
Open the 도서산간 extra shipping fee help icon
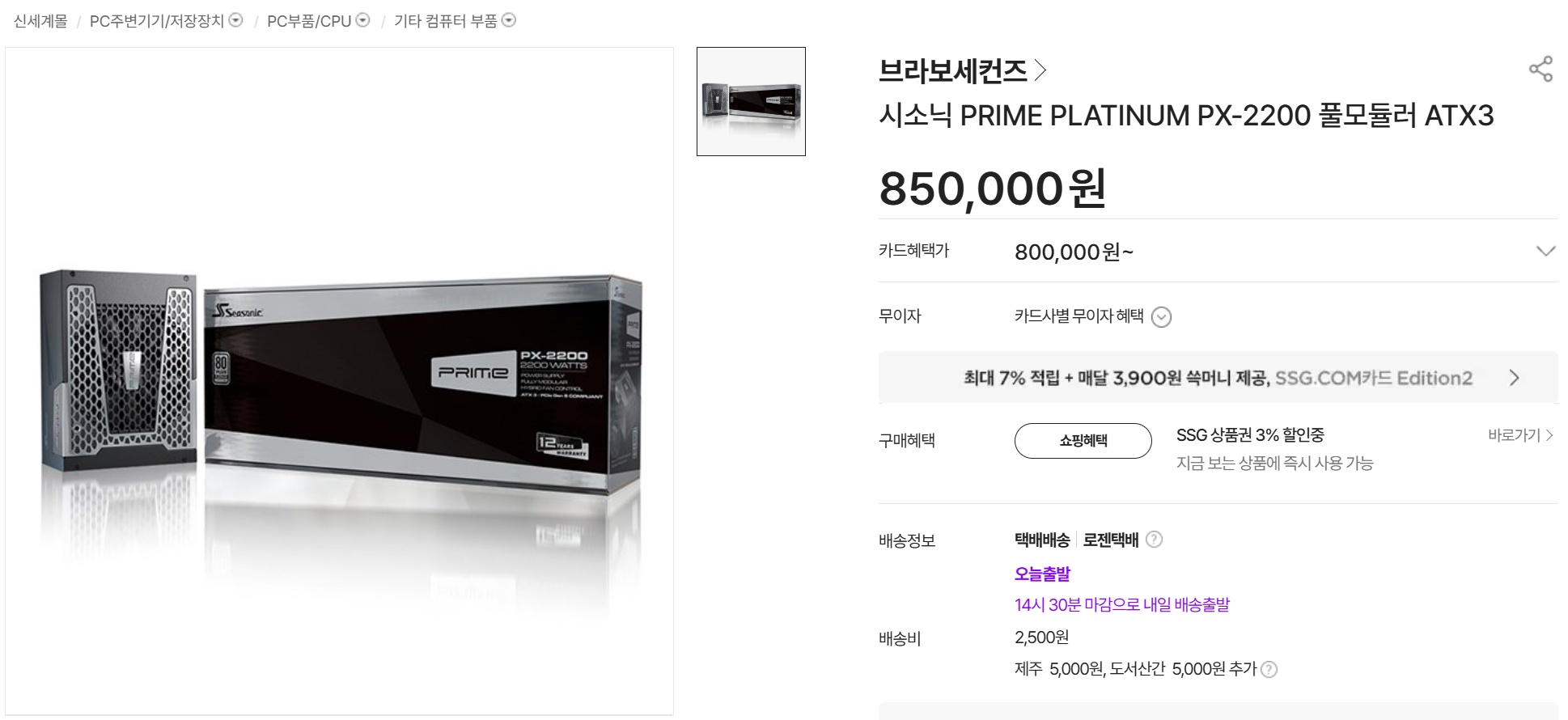(1269, 670)
